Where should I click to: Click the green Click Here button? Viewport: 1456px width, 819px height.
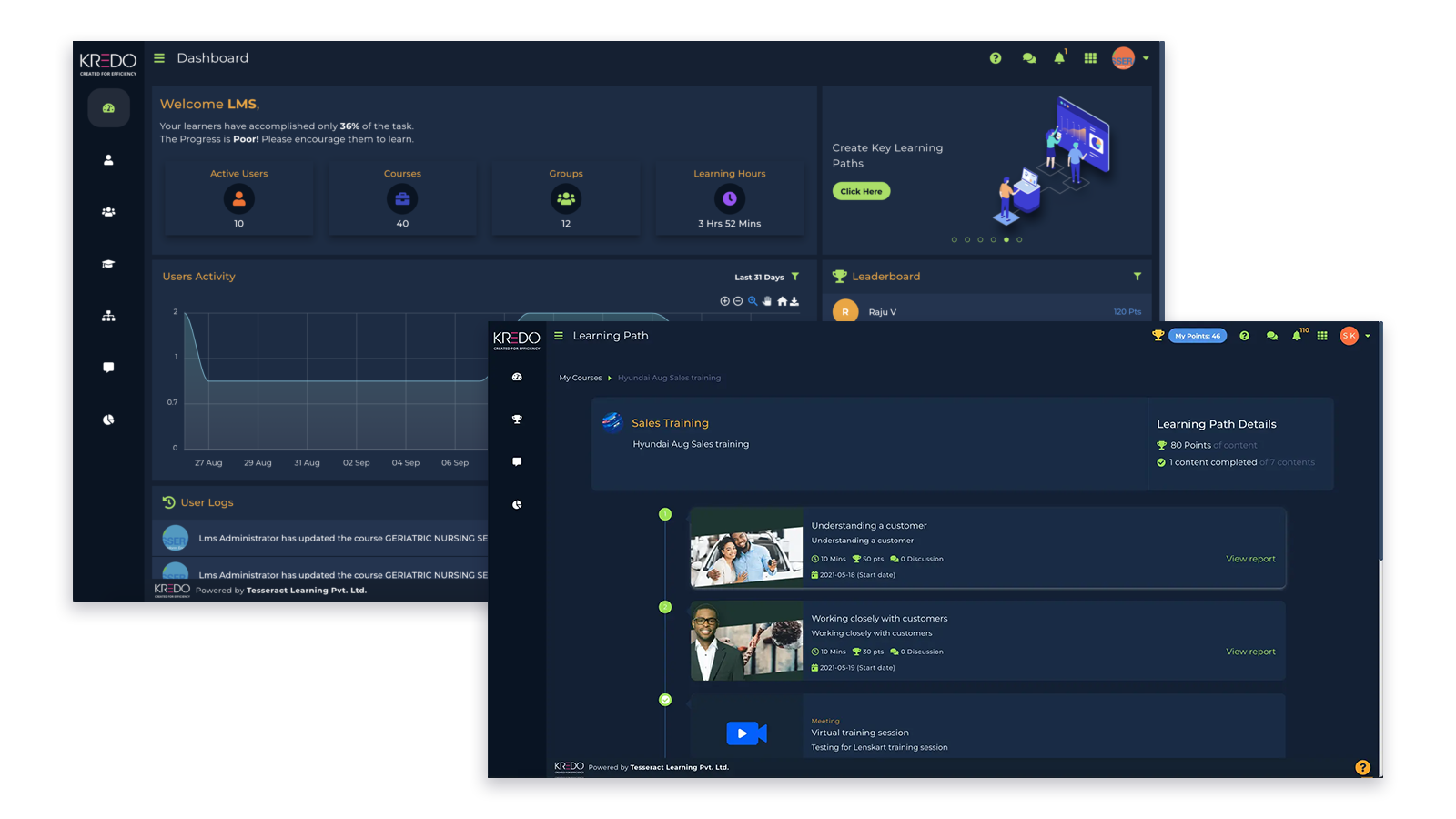pyautogui.click(x=861, y=191)
